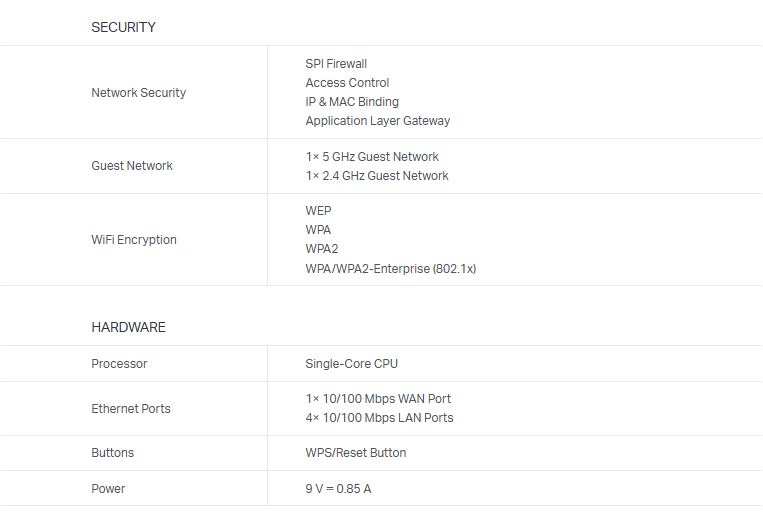Click the HARDWARE section heading

click(x=128, y=328)
